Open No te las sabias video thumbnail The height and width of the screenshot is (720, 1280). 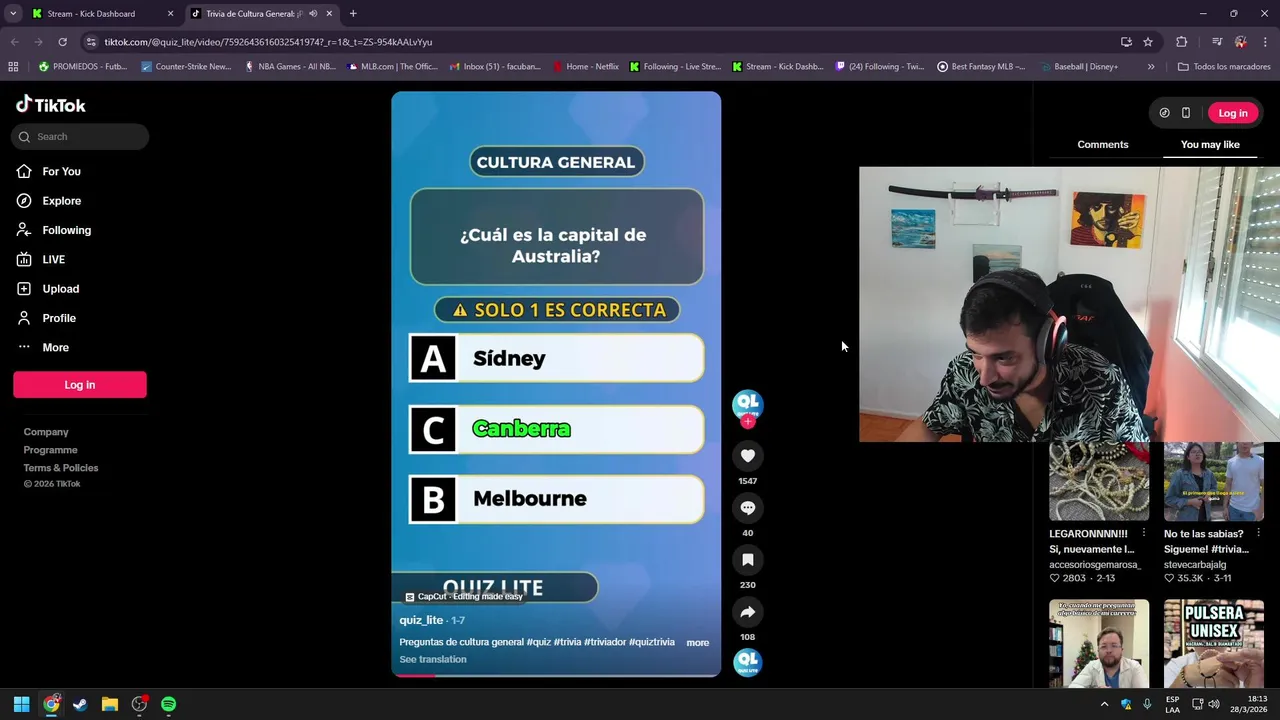tap(1214, 481)
